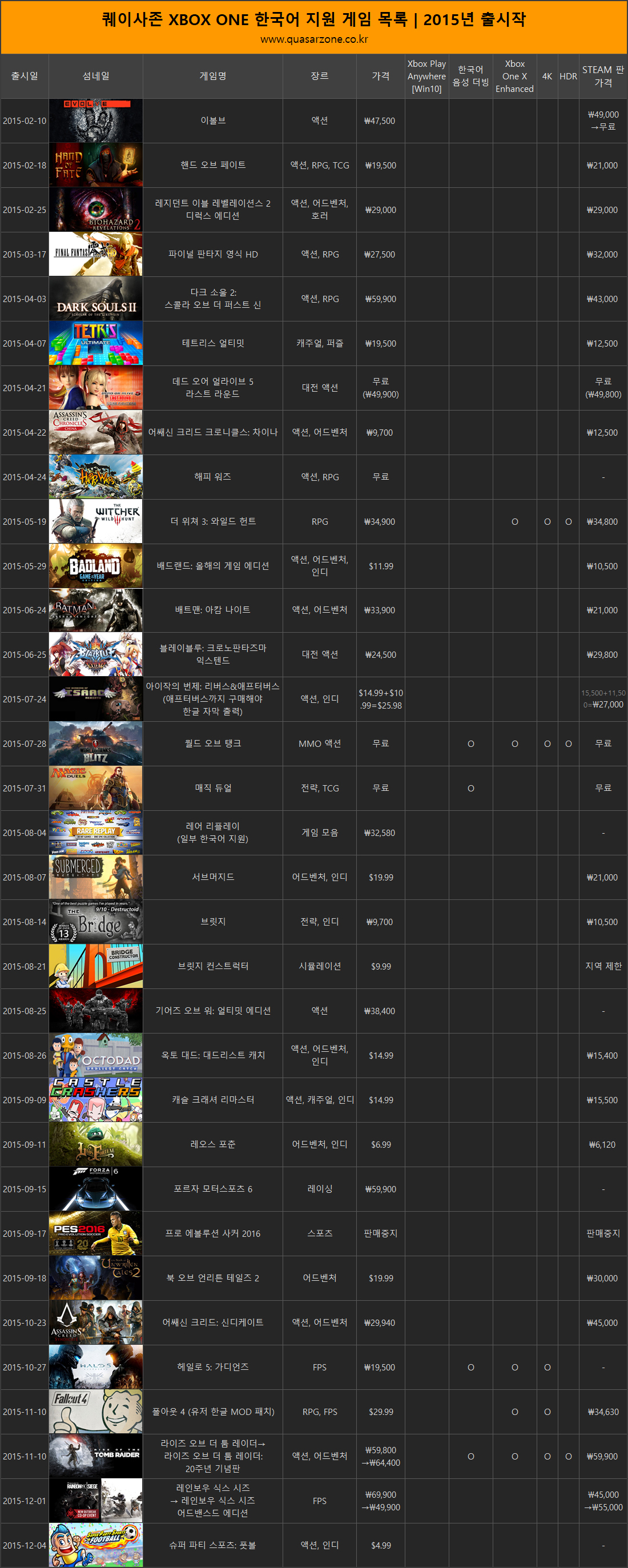Click the HDR column header
628x1568 pixels.
pyautogui.click(x=569, y=76)
